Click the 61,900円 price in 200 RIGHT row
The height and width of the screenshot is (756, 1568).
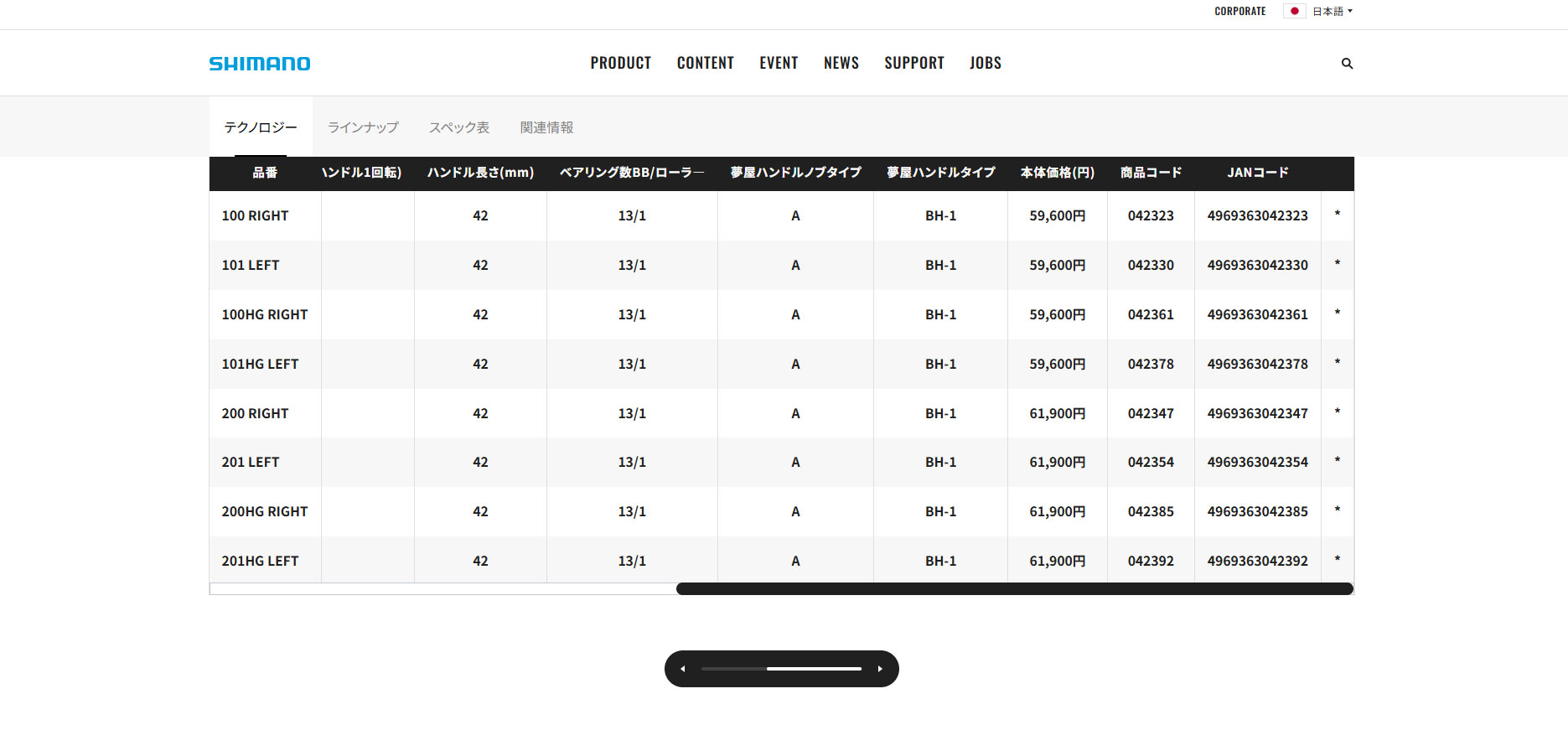1058,414
